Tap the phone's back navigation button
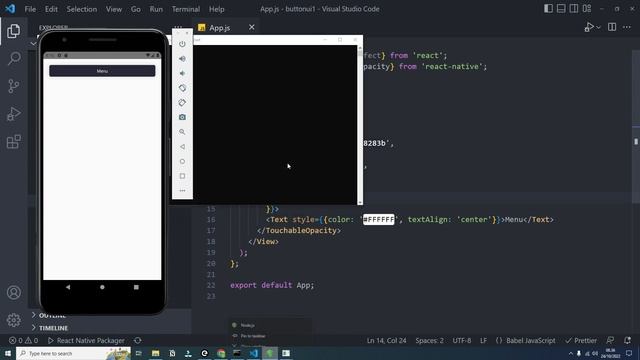The height and width of the screenshot is (360, 640). 68,287
